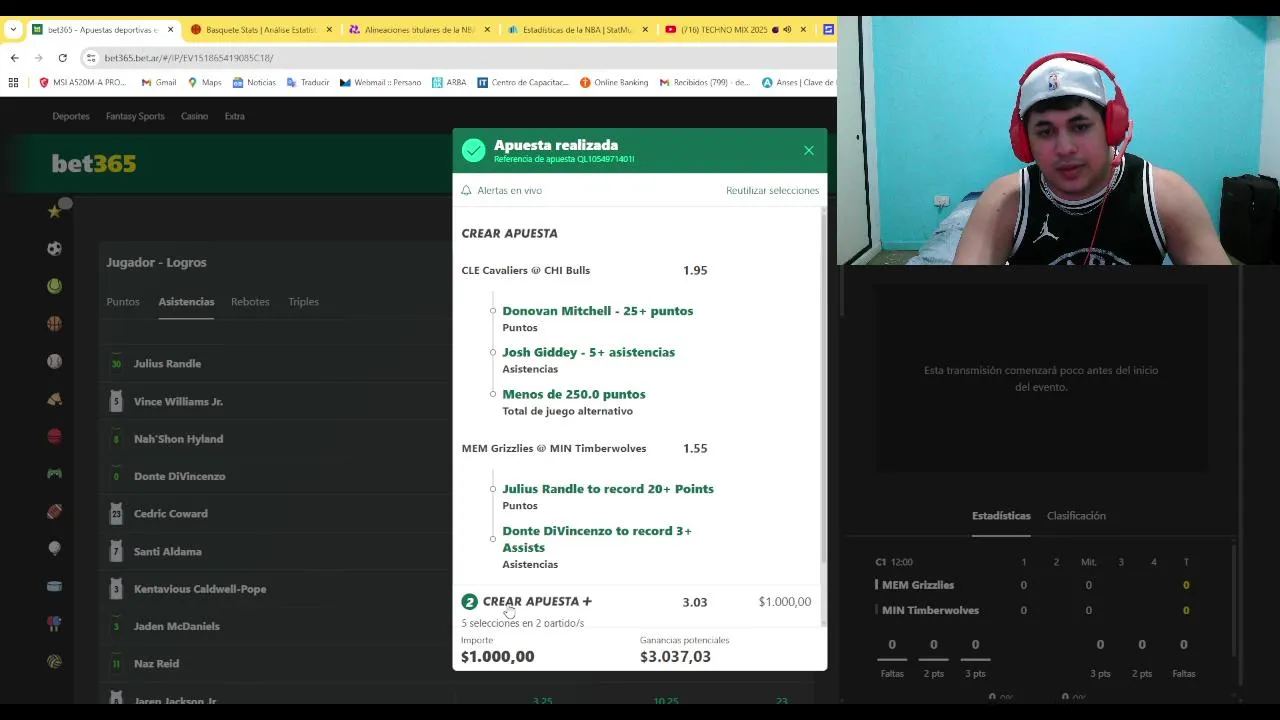Image resolution: width=1280 pixels, height=720 pixels.
Task: Select the red cricket ball icon
Action: 54,436
